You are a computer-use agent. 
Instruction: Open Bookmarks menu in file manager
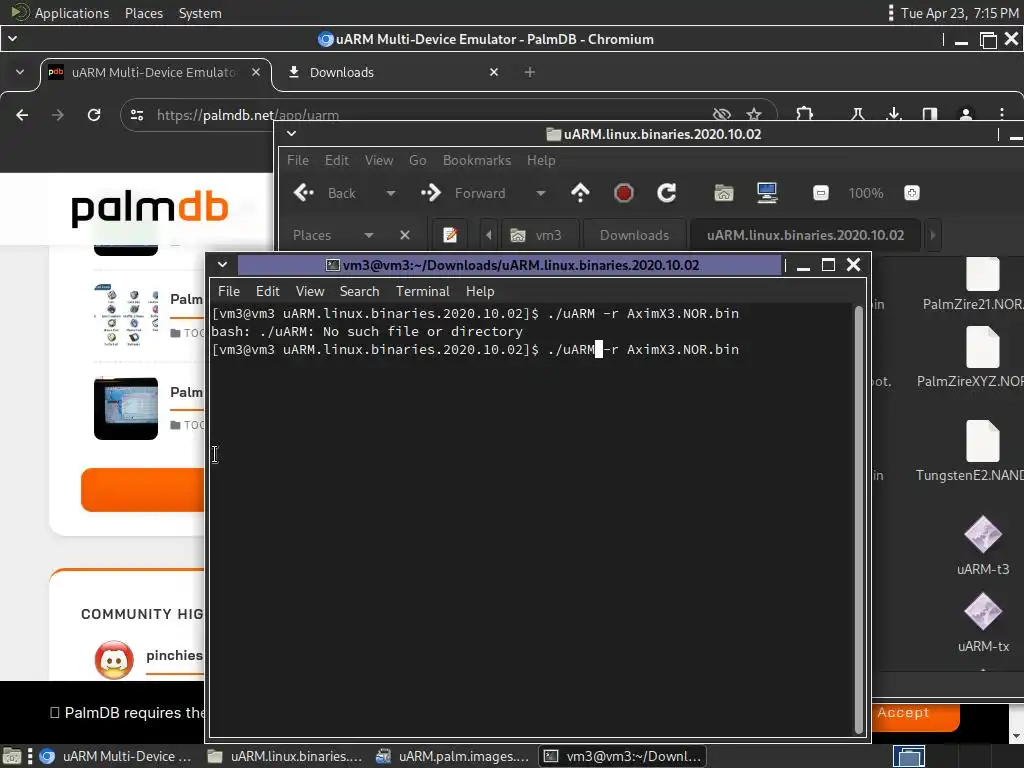477,160
